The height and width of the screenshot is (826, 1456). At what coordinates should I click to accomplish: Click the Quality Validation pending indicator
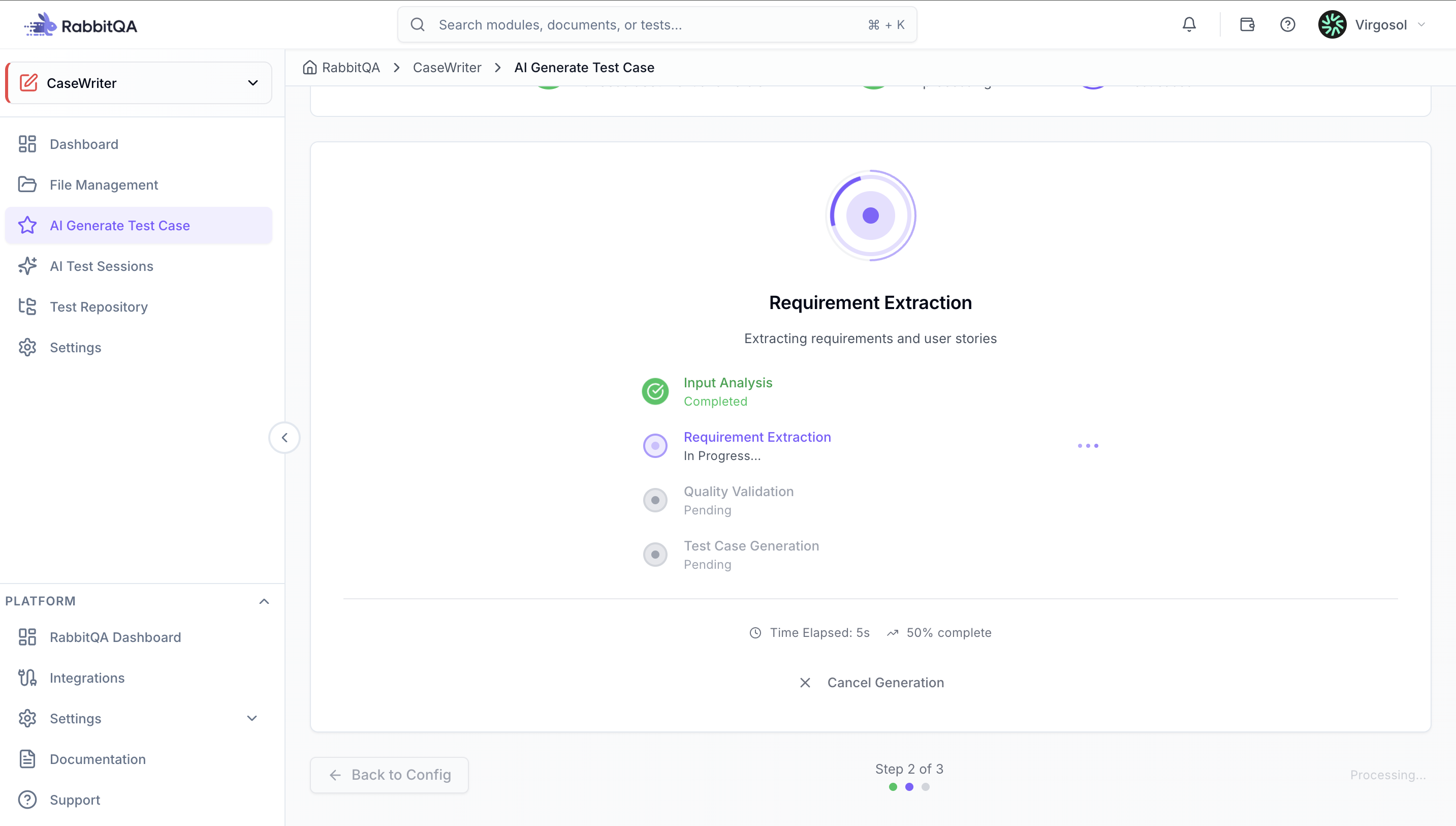click(655, 500)
